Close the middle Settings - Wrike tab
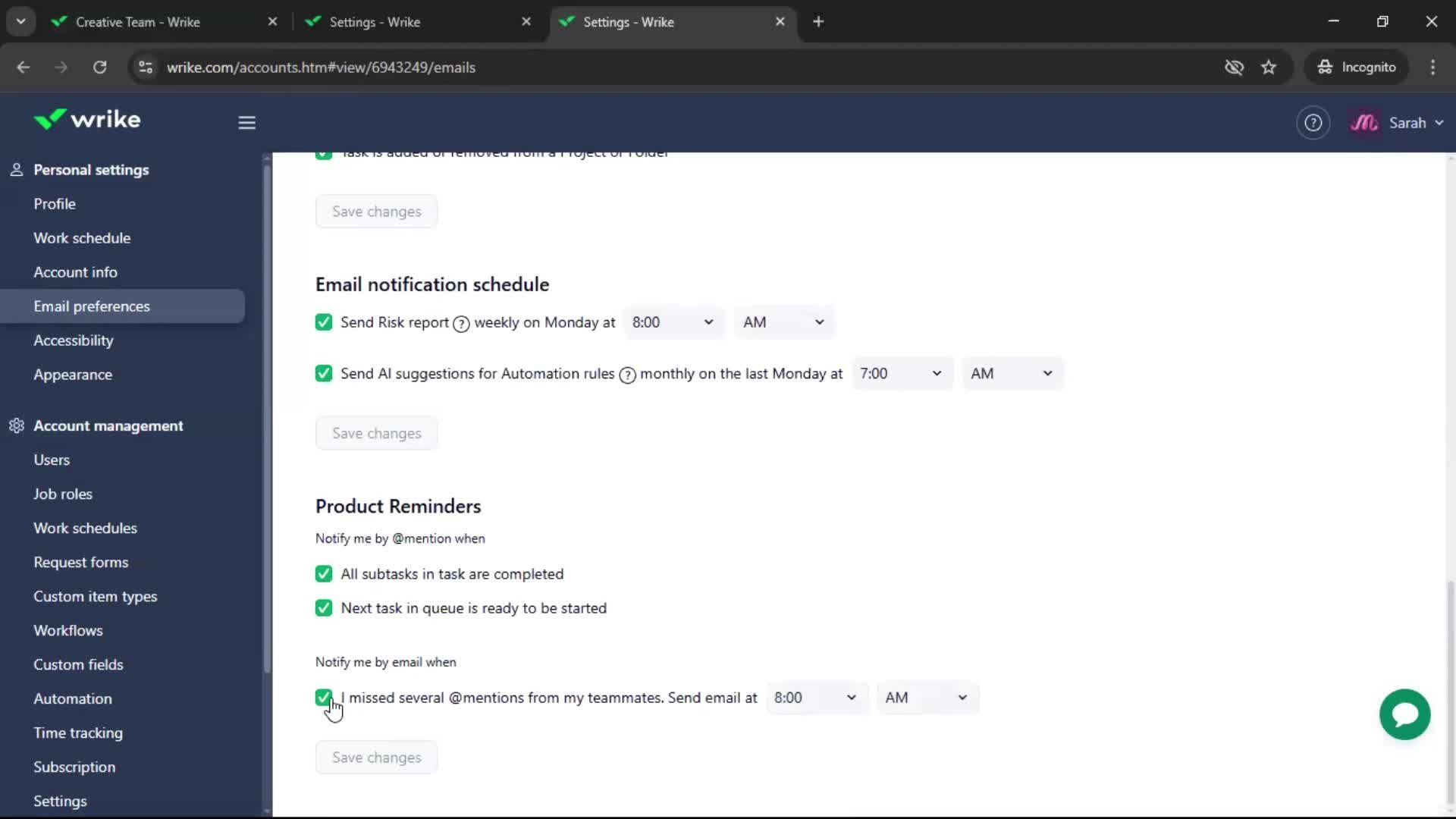Viewport: 1456px width, 819px height. click(526, 22)
